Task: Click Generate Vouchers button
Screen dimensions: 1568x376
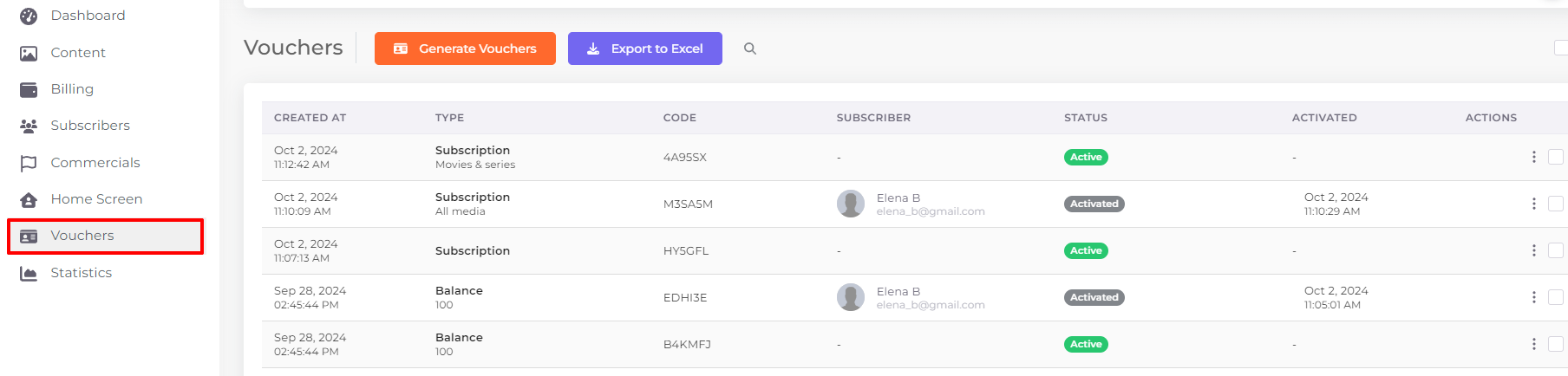Action: click(465, 49)
